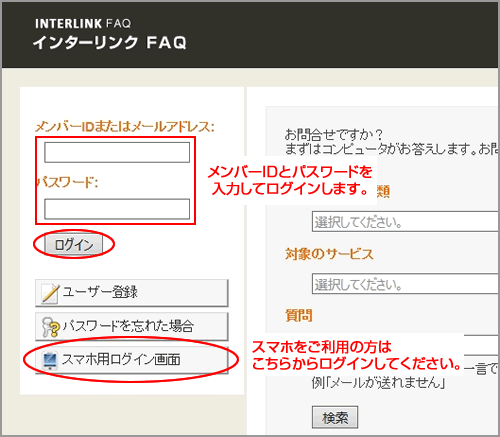Screen dimensions: 500x437
Task: Open the first 選択してください dropdown above 対象のサービス
Action: pyautogui.click(x=405, y=221)
